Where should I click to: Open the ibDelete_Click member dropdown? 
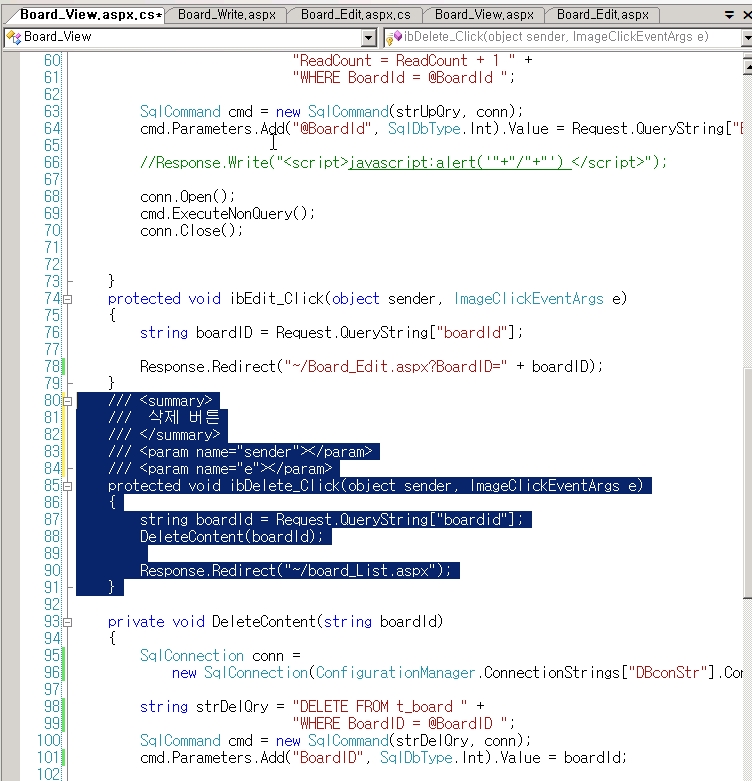coord(747,37)
